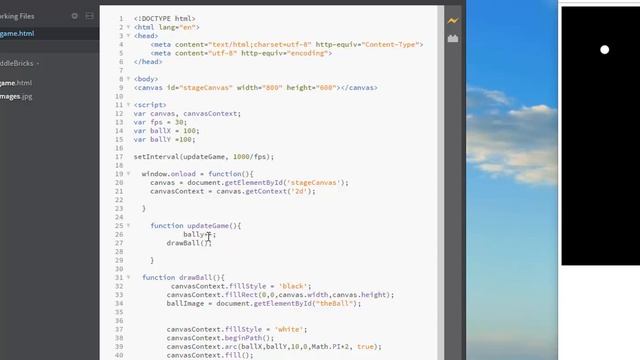This screenshot has height=360, width=640.
Task: Click the canvasContext.fill() line
Action: pos(210,356)
